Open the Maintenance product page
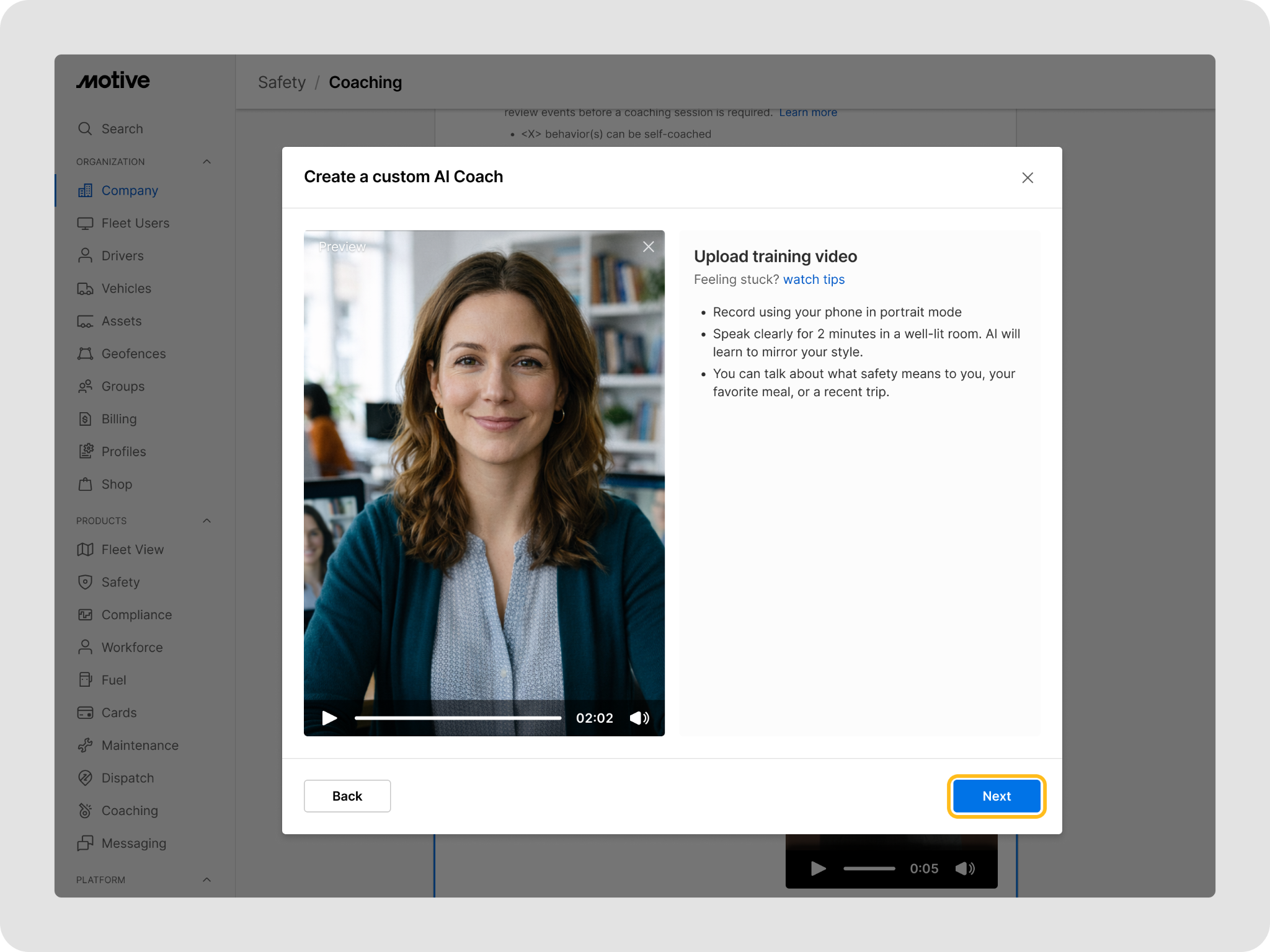The width and height of the screenshot is (1270, 952). click(140, 745)
